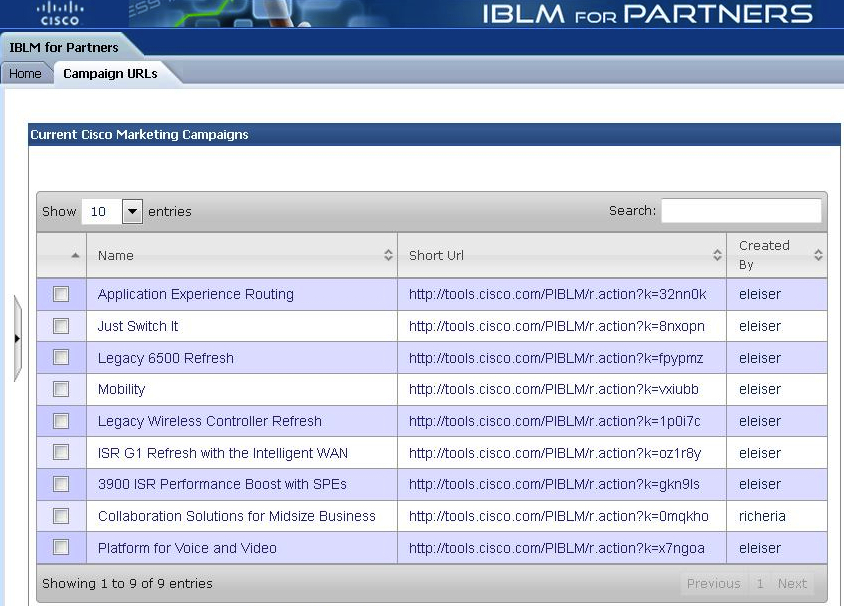Click page 1 in the pagination control
Screen dimensions: 844x606
(x=761, y=583)
